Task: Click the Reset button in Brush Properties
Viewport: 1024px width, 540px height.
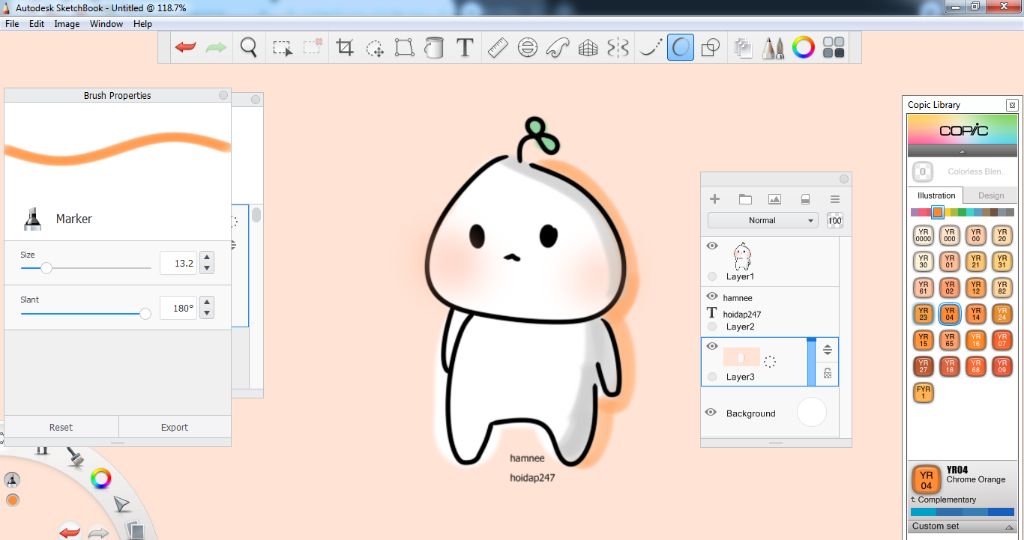Action: click(x=61, y=427)
